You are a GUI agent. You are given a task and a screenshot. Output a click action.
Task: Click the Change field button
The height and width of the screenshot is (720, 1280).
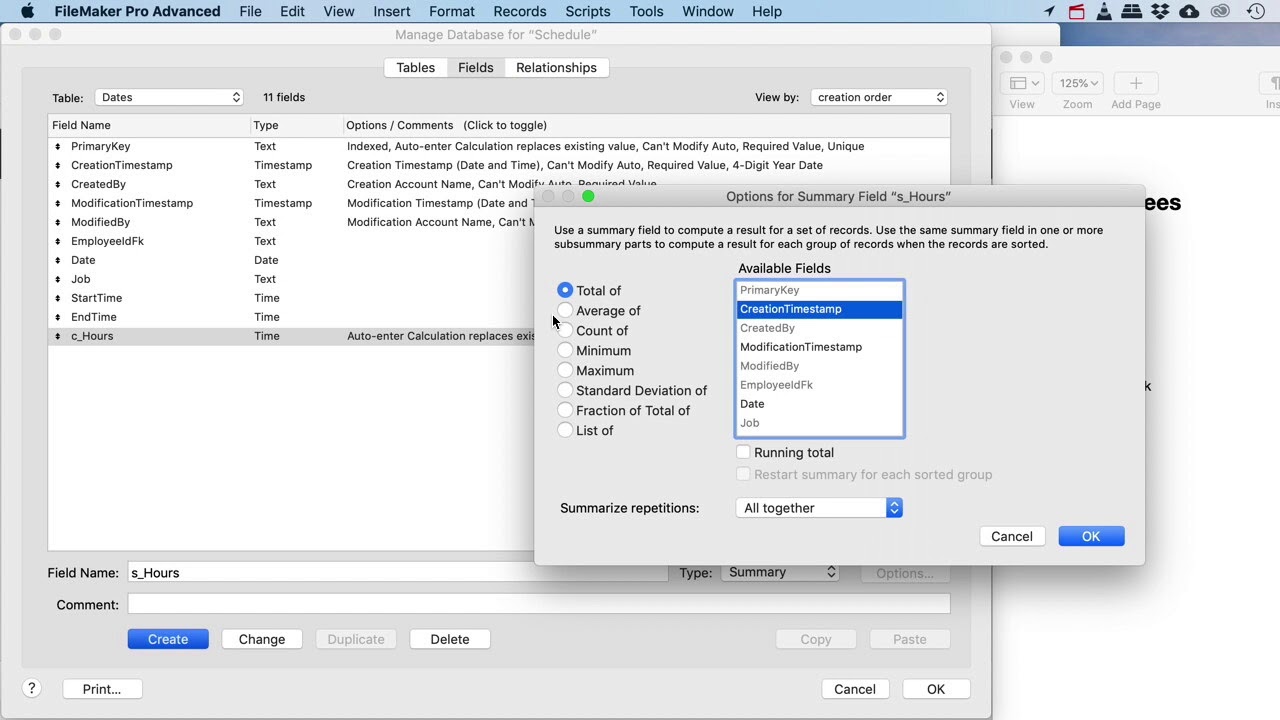(x=262, y=639)
